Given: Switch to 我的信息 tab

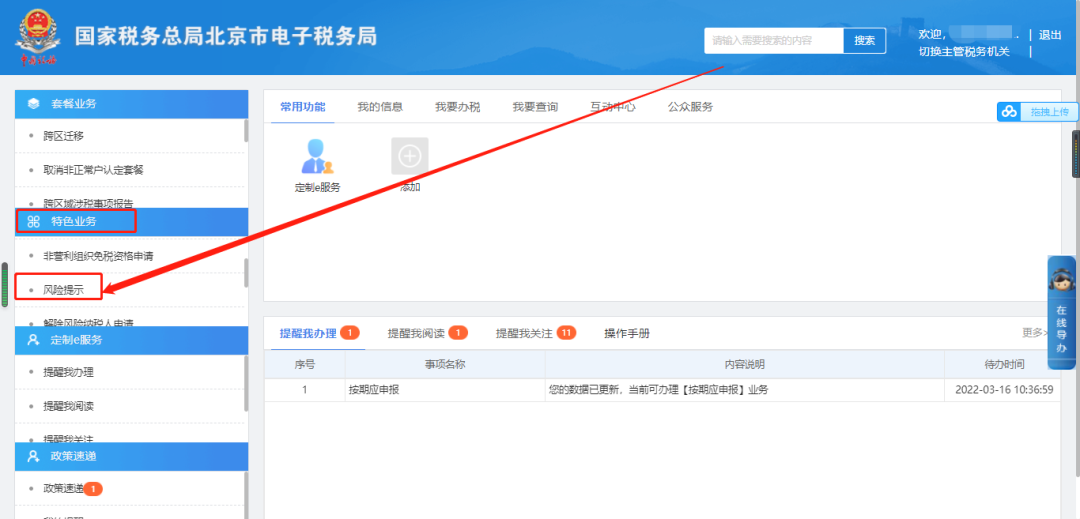Looking at the screenshot, I should (x=380, y=107).
